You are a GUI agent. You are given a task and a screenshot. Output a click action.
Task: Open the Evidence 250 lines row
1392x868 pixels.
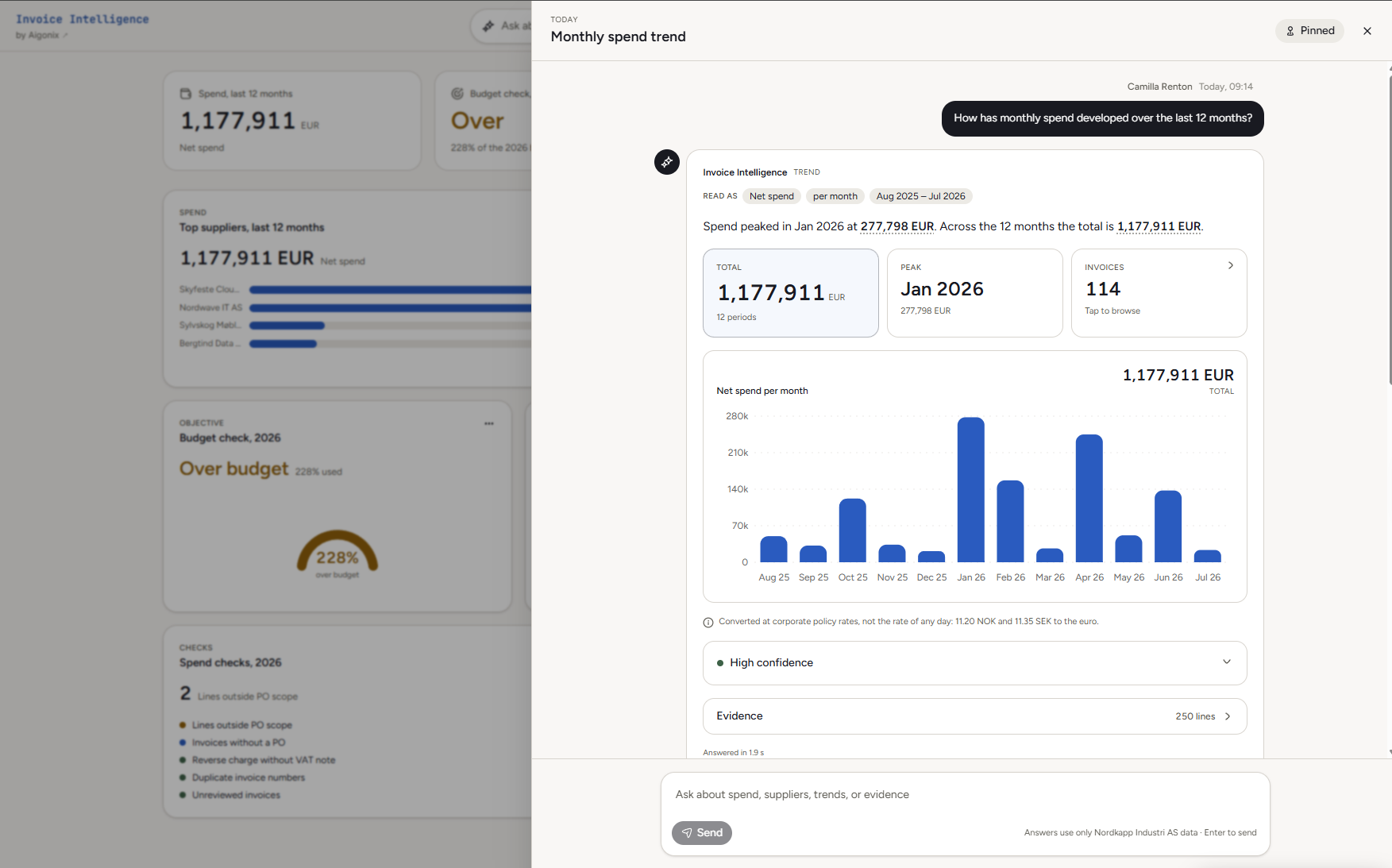click(974, 716)
